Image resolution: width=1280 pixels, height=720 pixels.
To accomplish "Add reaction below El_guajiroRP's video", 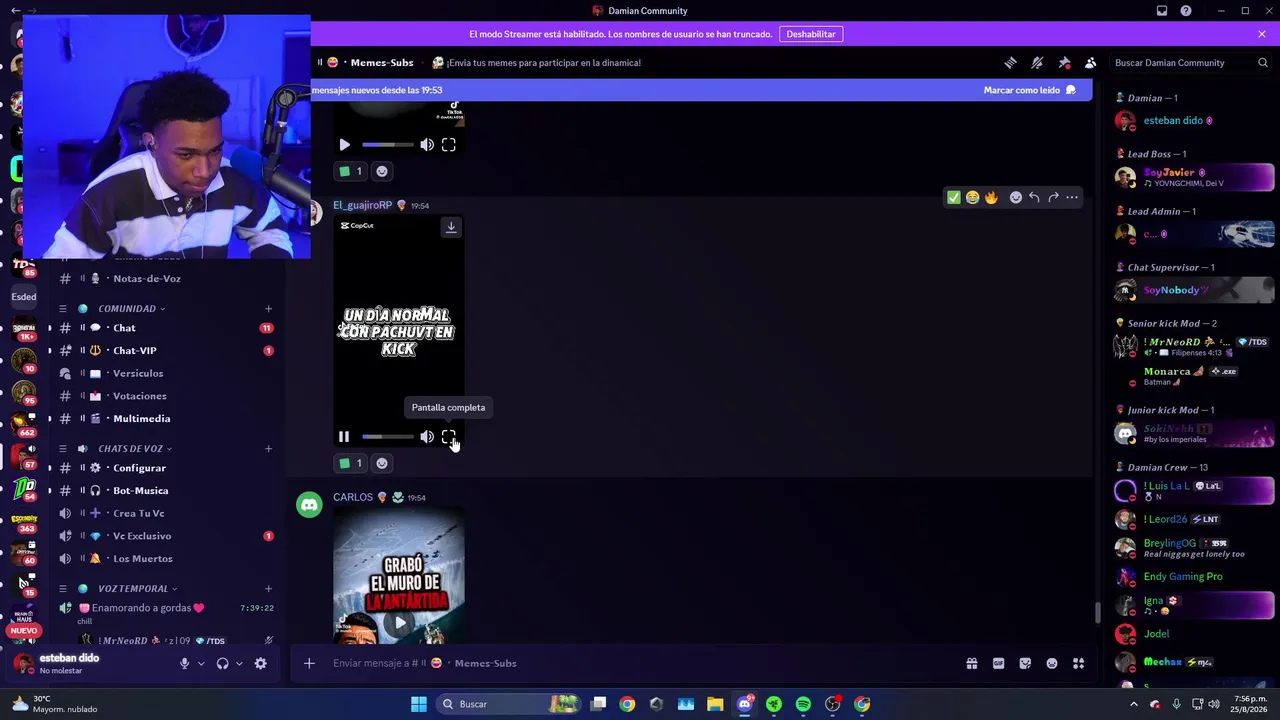I will tap(382, 463).
